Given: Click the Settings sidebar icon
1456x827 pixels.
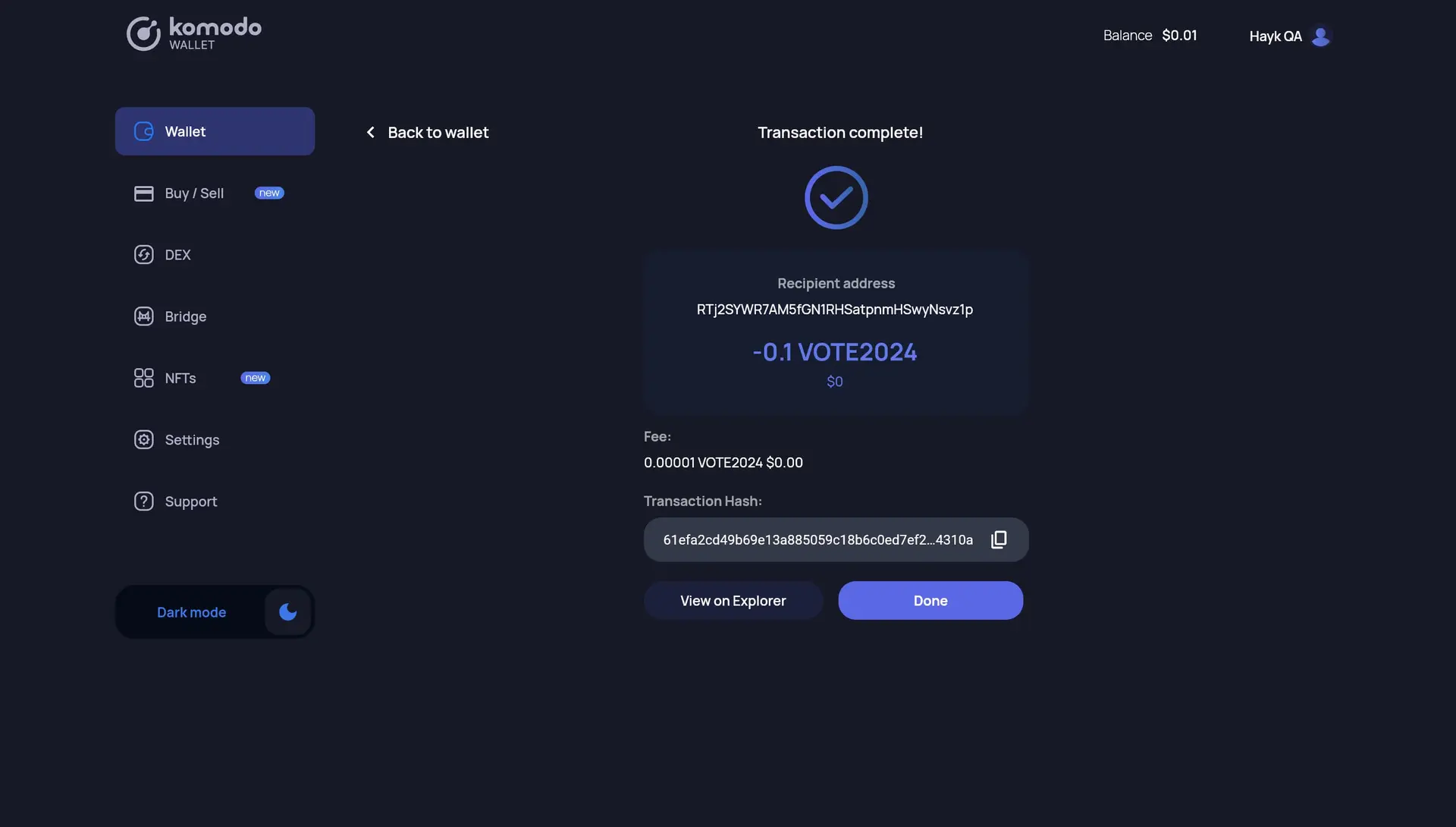Looking at the screenshot, I should (x=143, y=440).
